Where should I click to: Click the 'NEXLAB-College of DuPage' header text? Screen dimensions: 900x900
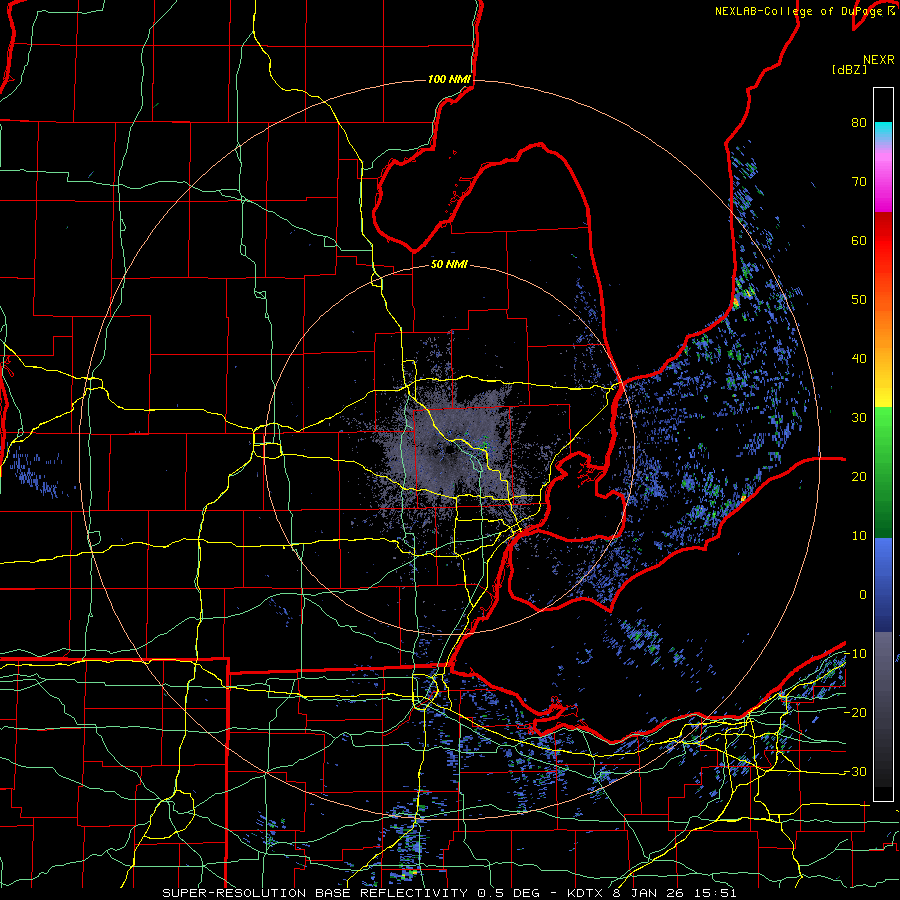(798, 11)
